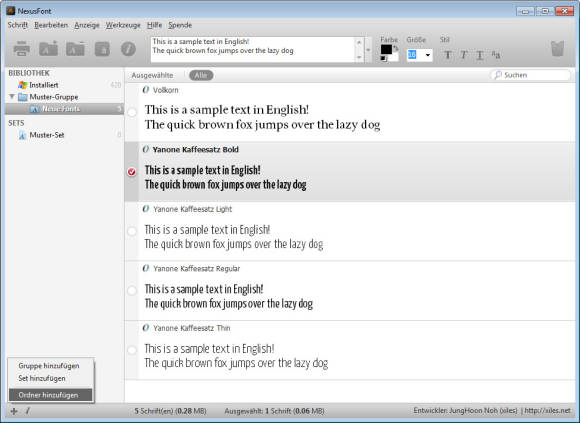Click the plus icon in the bottom status bar
This screenshot has height=423, width=580.
14,411
